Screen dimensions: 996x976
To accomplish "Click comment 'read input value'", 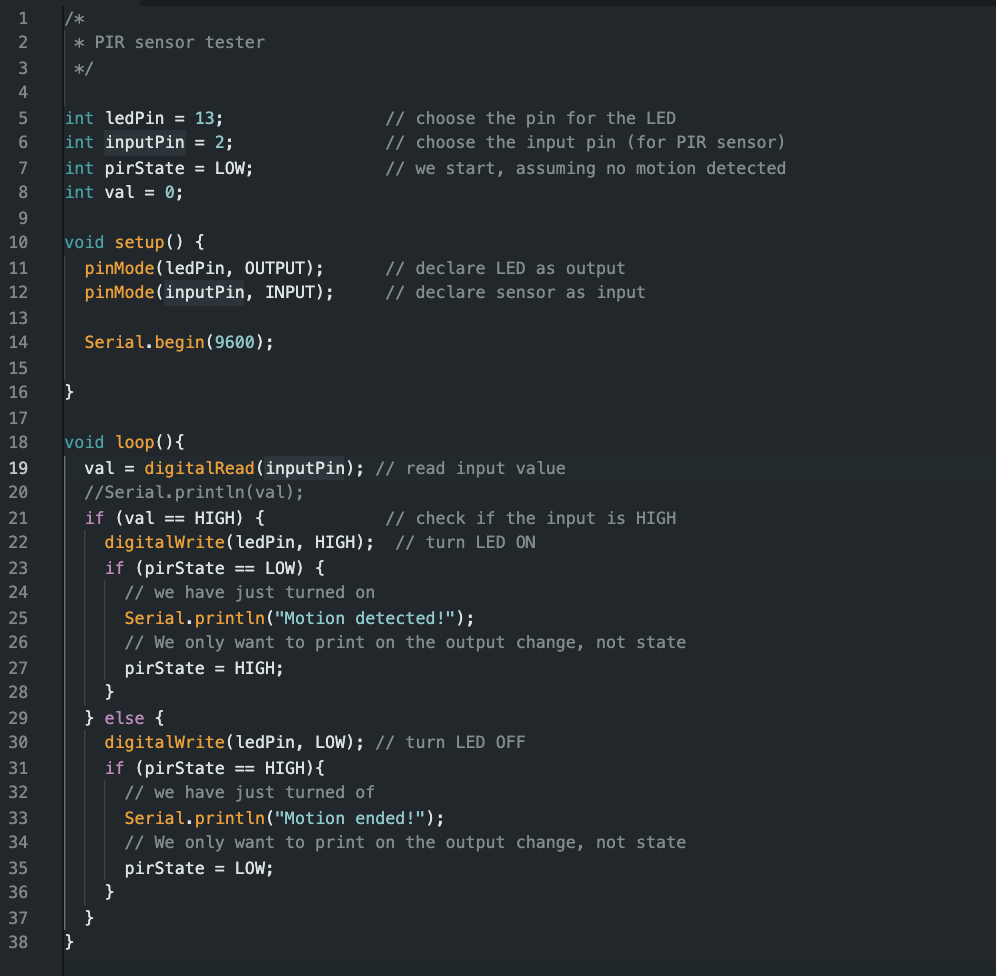I will [x=485, y=469].
